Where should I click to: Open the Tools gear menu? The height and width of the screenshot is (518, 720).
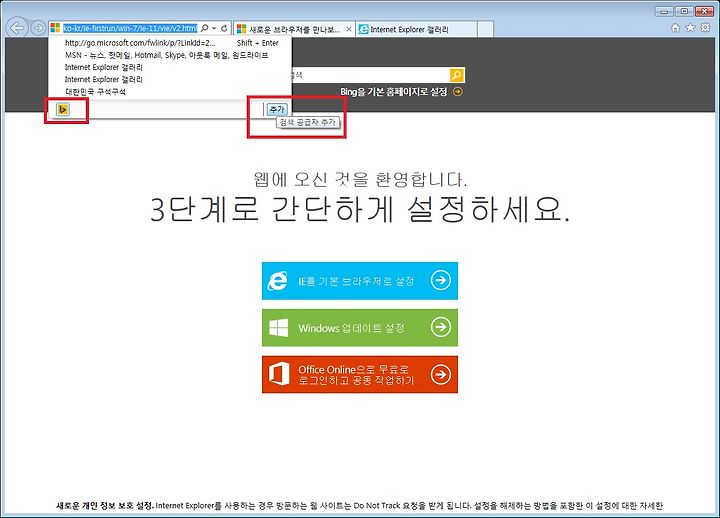coord(705,27)
